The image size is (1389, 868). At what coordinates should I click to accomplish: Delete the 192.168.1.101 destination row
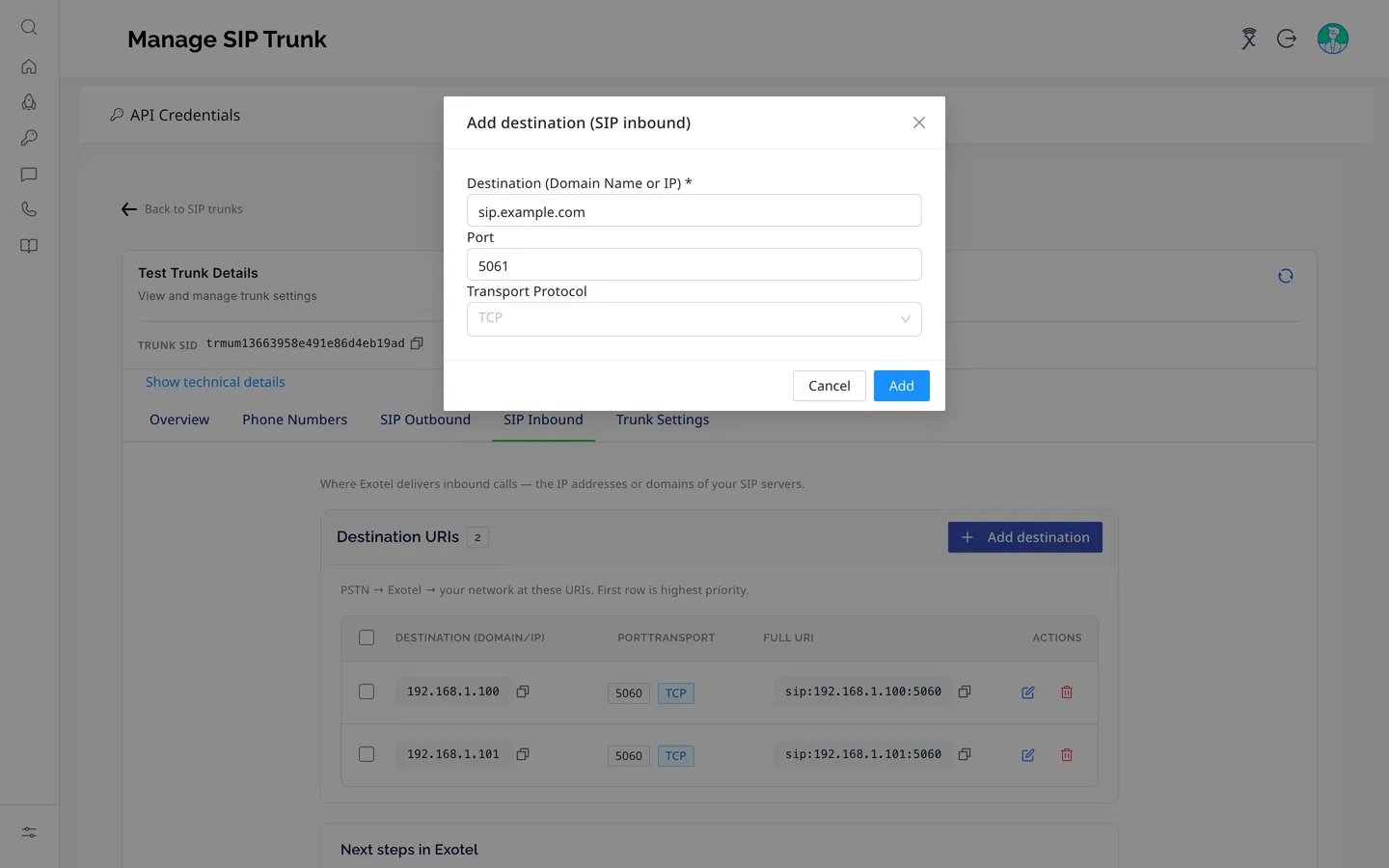point(1067,755)
